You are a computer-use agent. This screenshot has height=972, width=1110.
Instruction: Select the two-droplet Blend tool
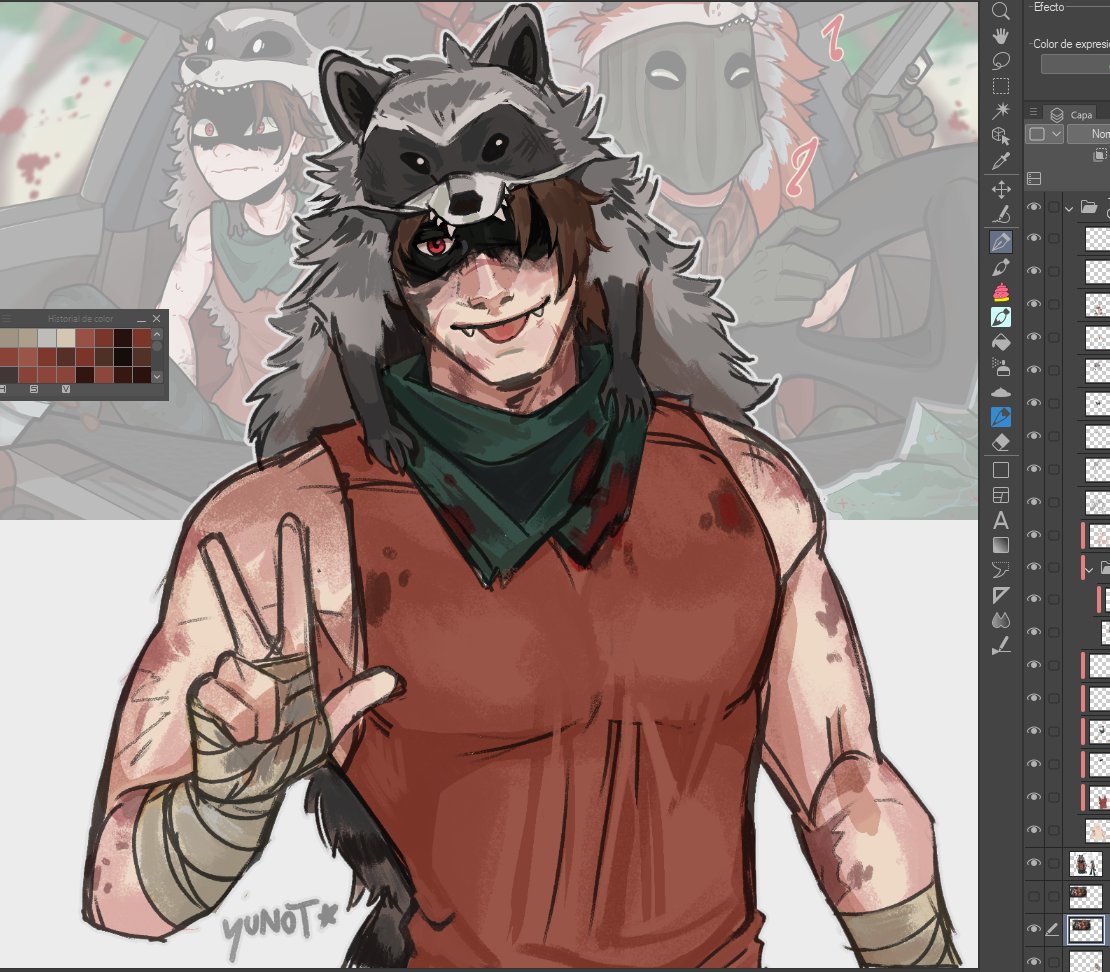(x=1000, y=620)
